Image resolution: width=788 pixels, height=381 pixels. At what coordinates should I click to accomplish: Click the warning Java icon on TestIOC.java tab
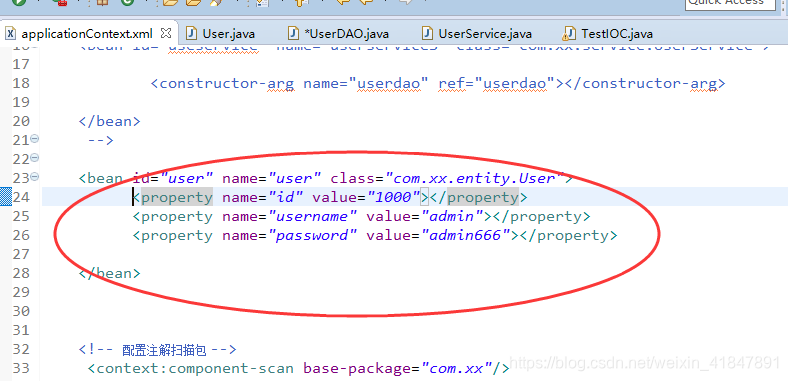click(568, 34)
